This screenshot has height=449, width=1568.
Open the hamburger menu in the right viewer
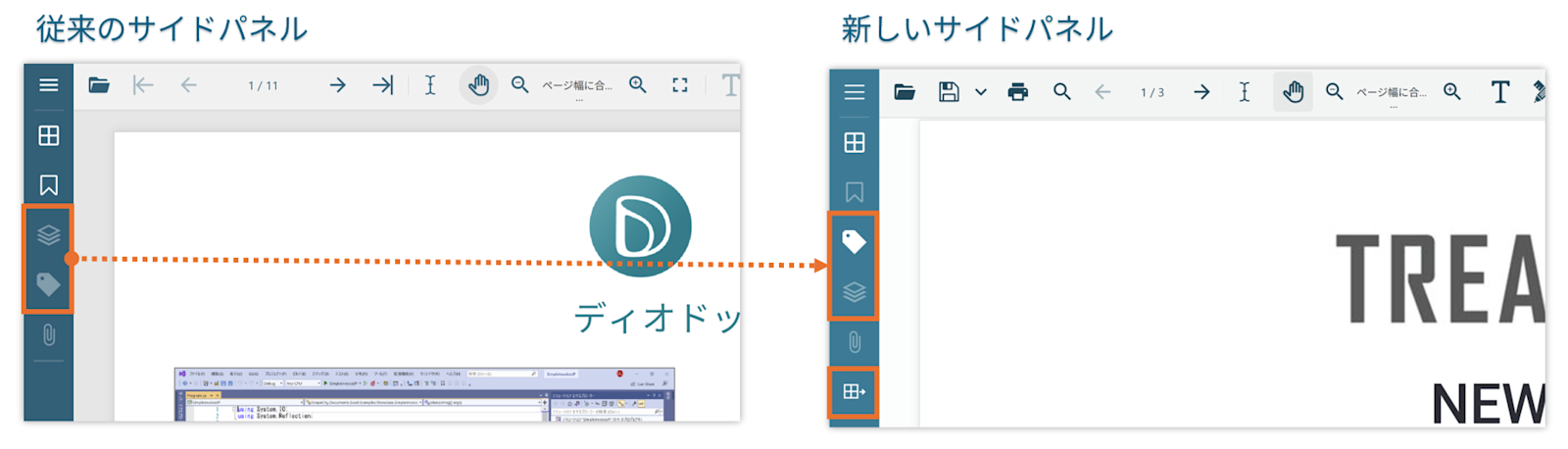pos(855,92)
